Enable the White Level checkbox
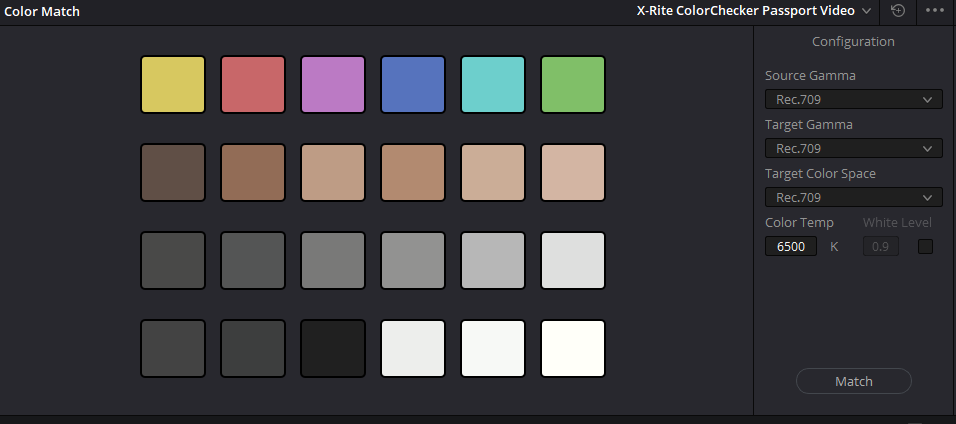 [x=925, y=246]
